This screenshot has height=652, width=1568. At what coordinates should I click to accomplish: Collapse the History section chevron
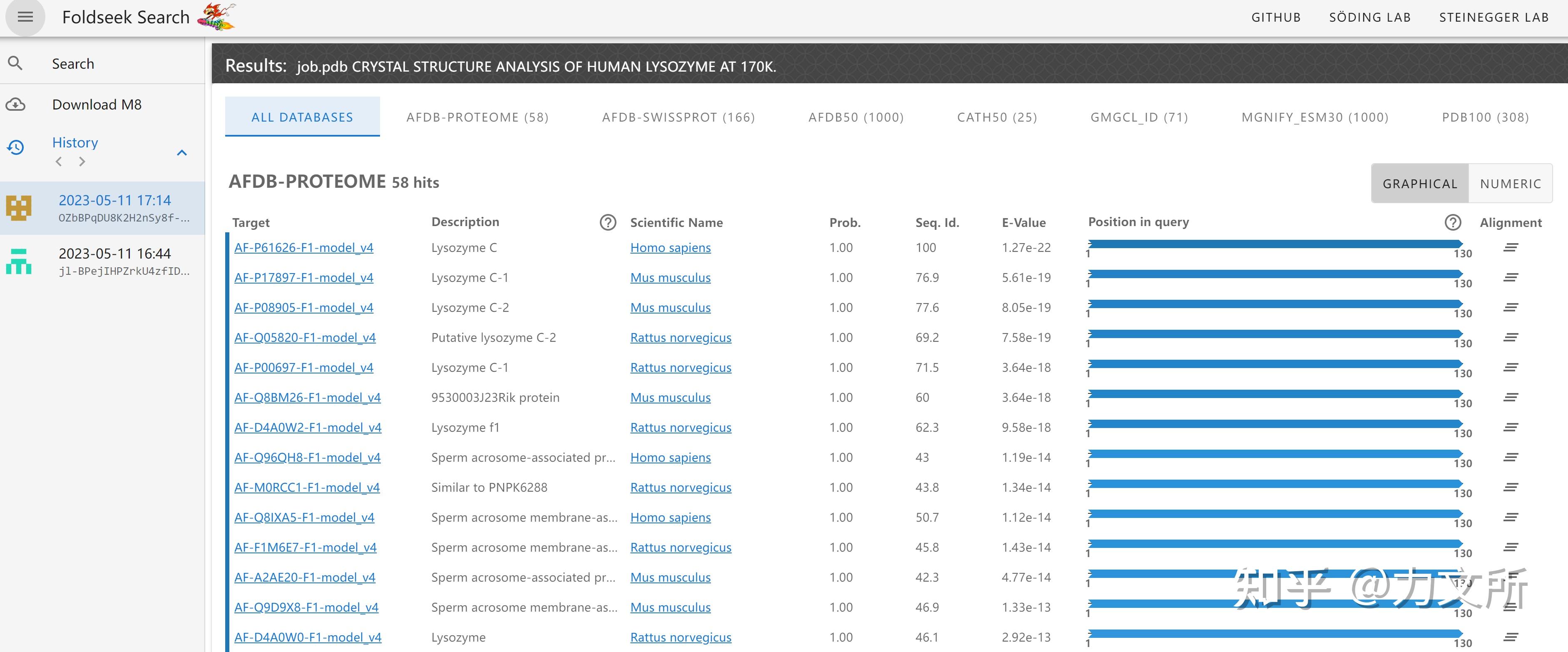point(181,152)
